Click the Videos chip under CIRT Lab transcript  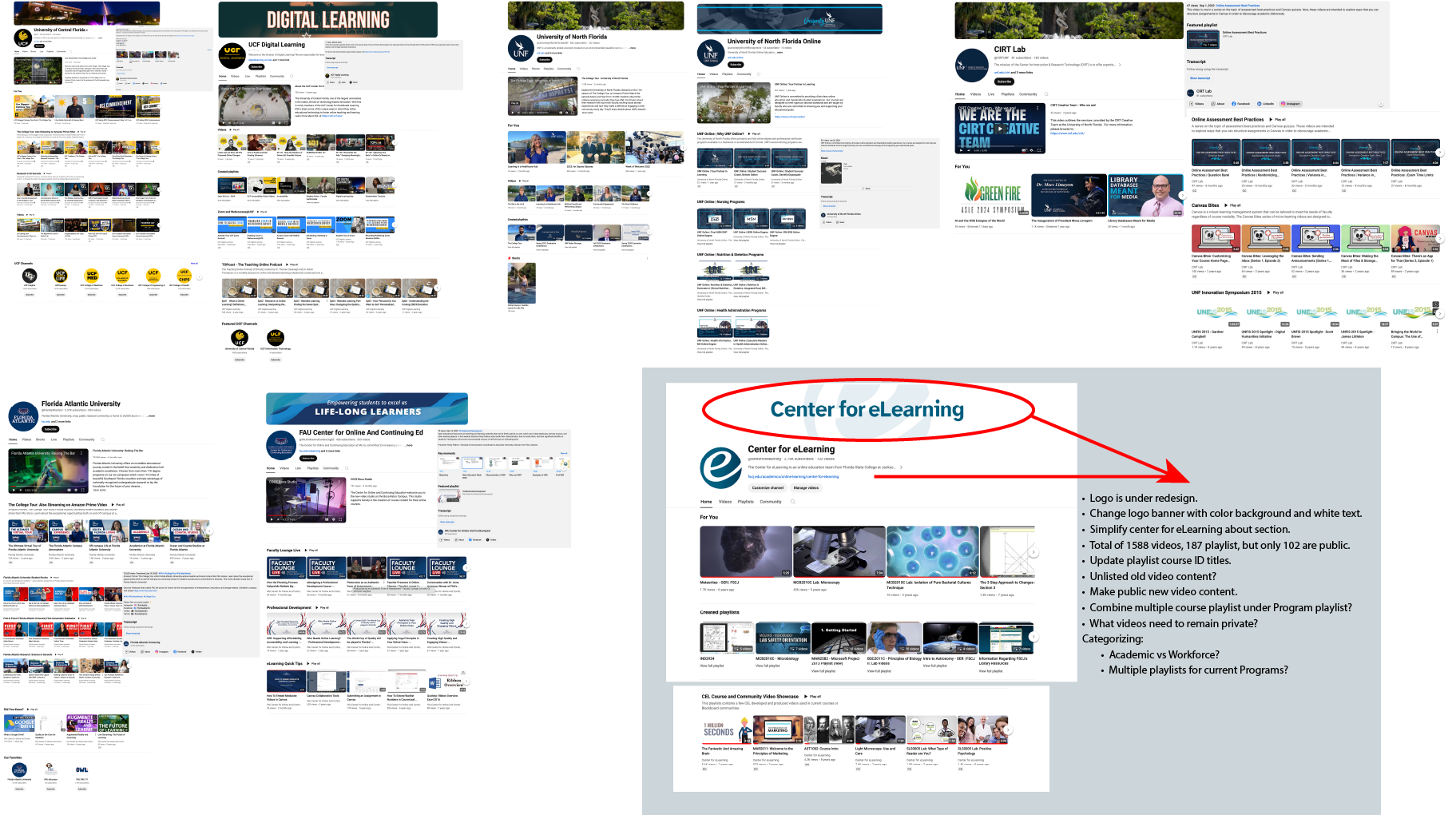click(x=1197, y=104)
